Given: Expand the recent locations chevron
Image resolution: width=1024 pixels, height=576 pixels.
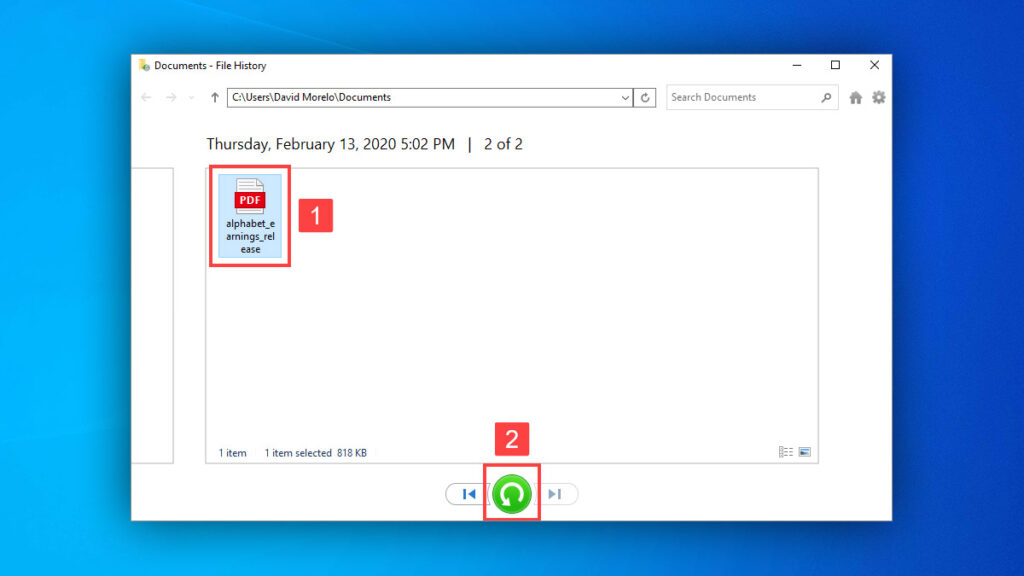Looking at the screenshot, I should tap(191, 98).
